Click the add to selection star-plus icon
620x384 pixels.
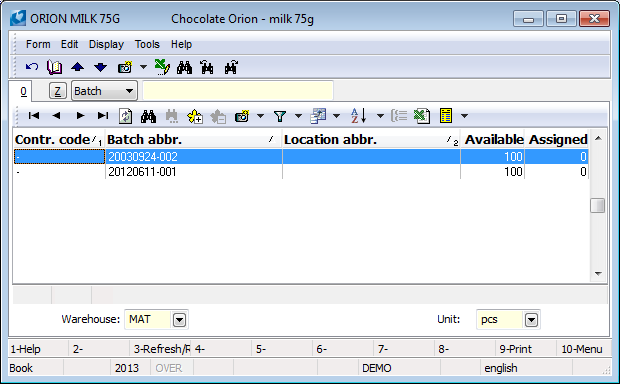195,116
